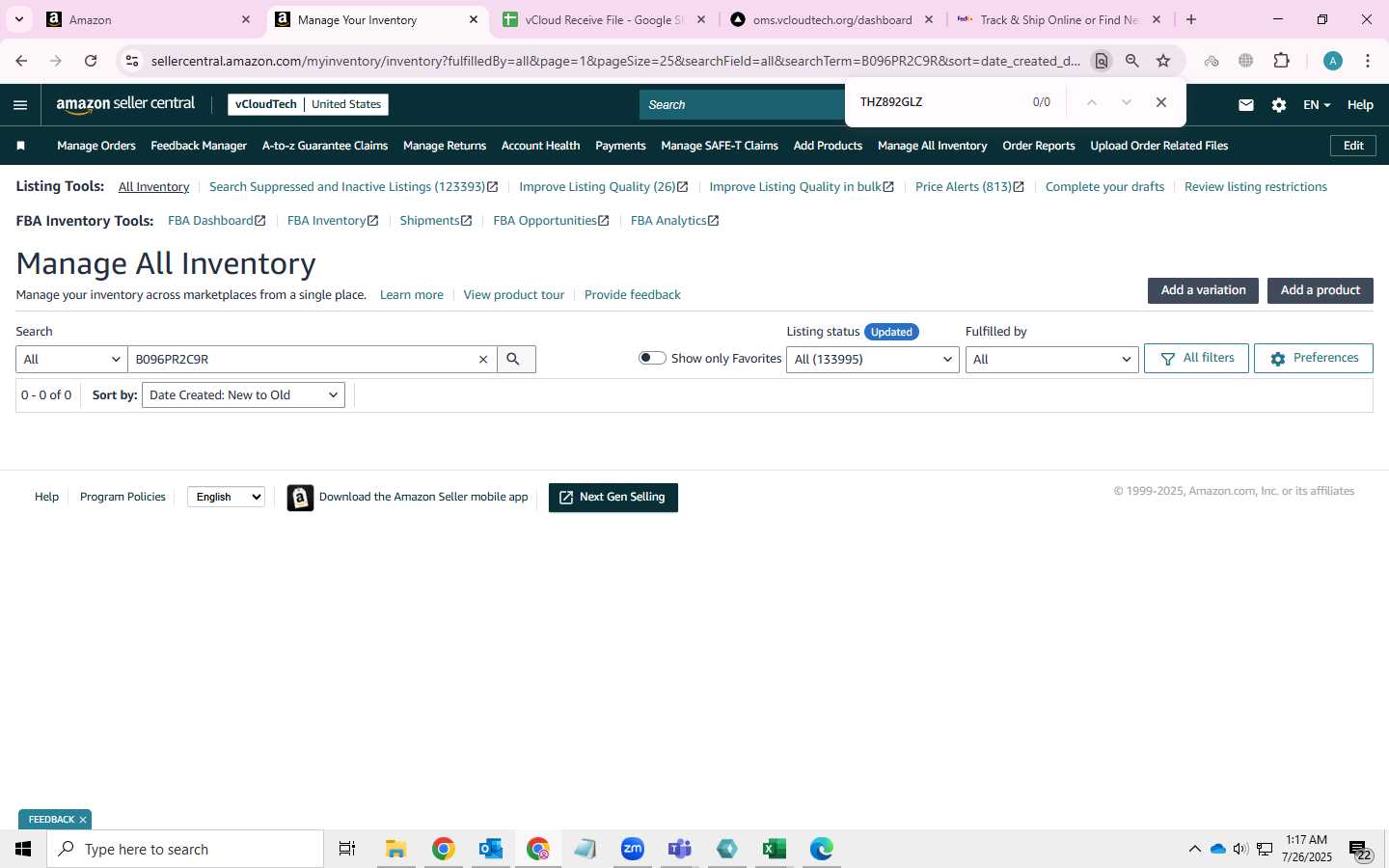Click the bookmark flag icon in nav bar
1389x868 pixels.
tap(20, 146)
